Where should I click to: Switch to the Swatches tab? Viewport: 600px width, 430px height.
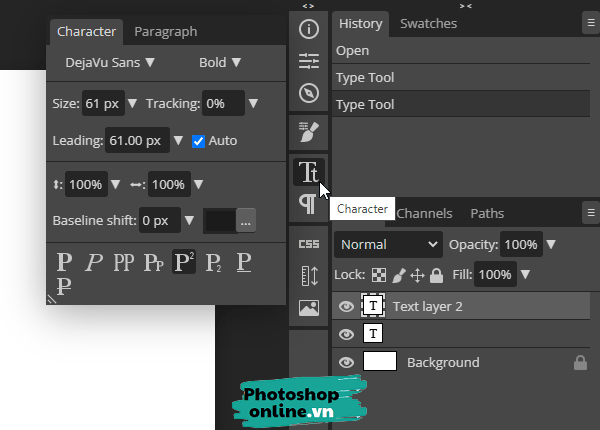[428, 23]
